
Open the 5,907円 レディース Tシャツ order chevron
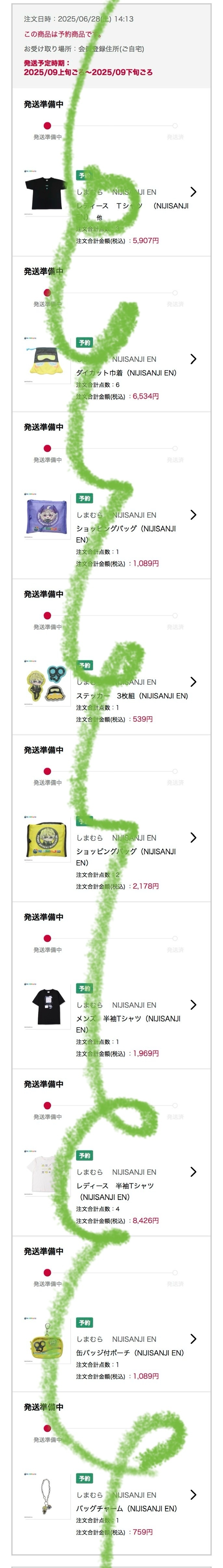click(x=193, y=192)
